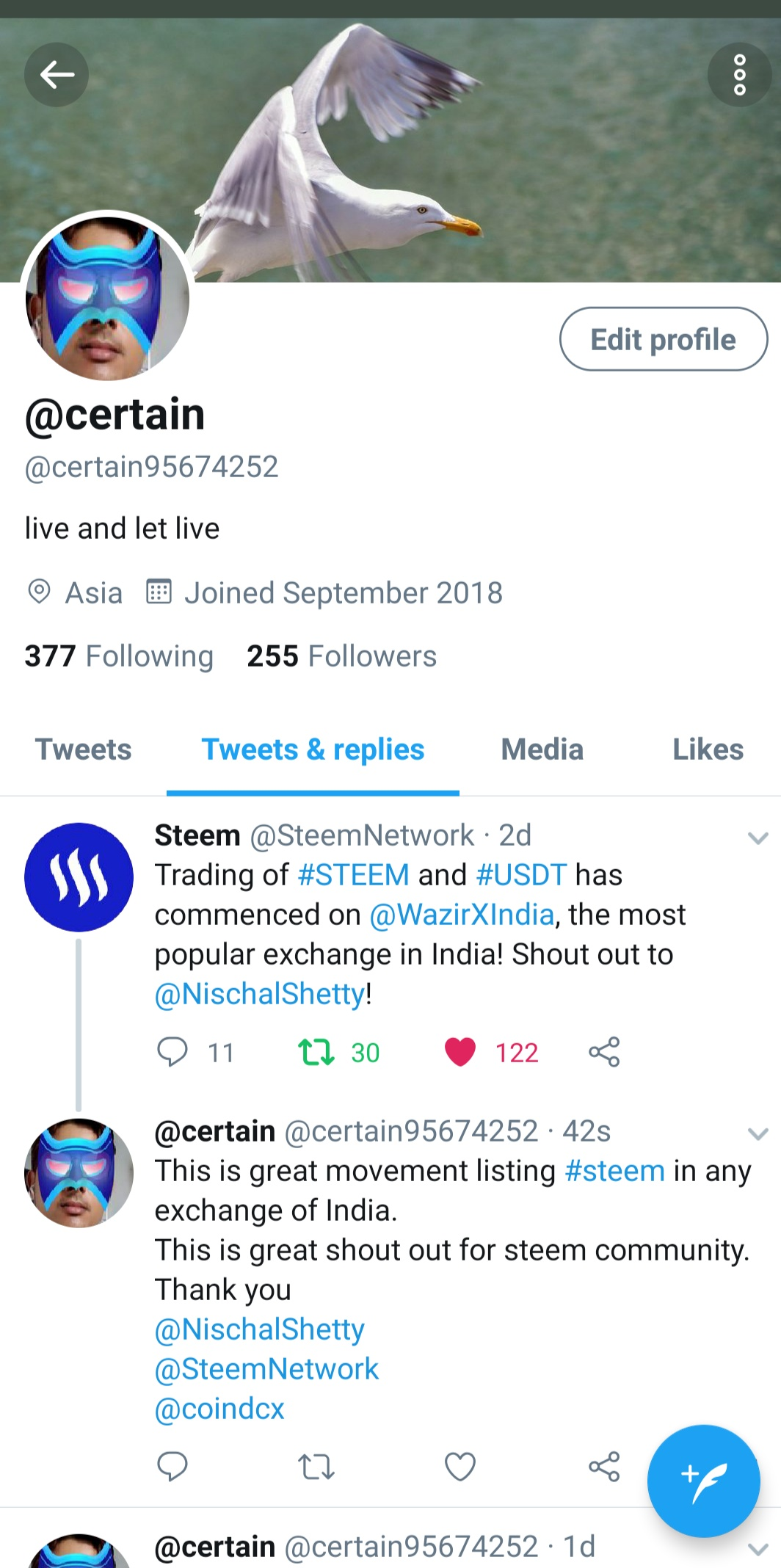Retweet the Steem trading announcement

coord(316,1052)
